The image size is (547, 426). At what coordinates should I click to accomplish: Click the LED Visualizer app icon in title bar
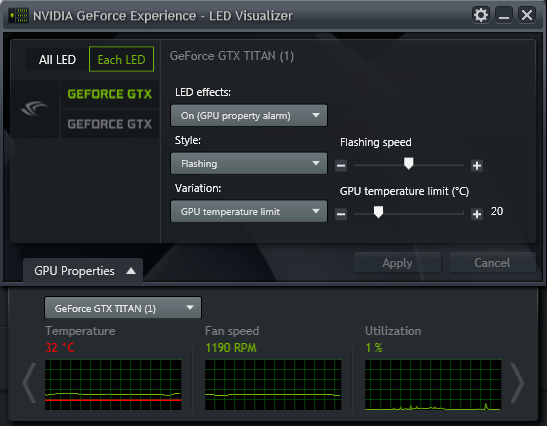pyautogui.click(x=18, y=16)
